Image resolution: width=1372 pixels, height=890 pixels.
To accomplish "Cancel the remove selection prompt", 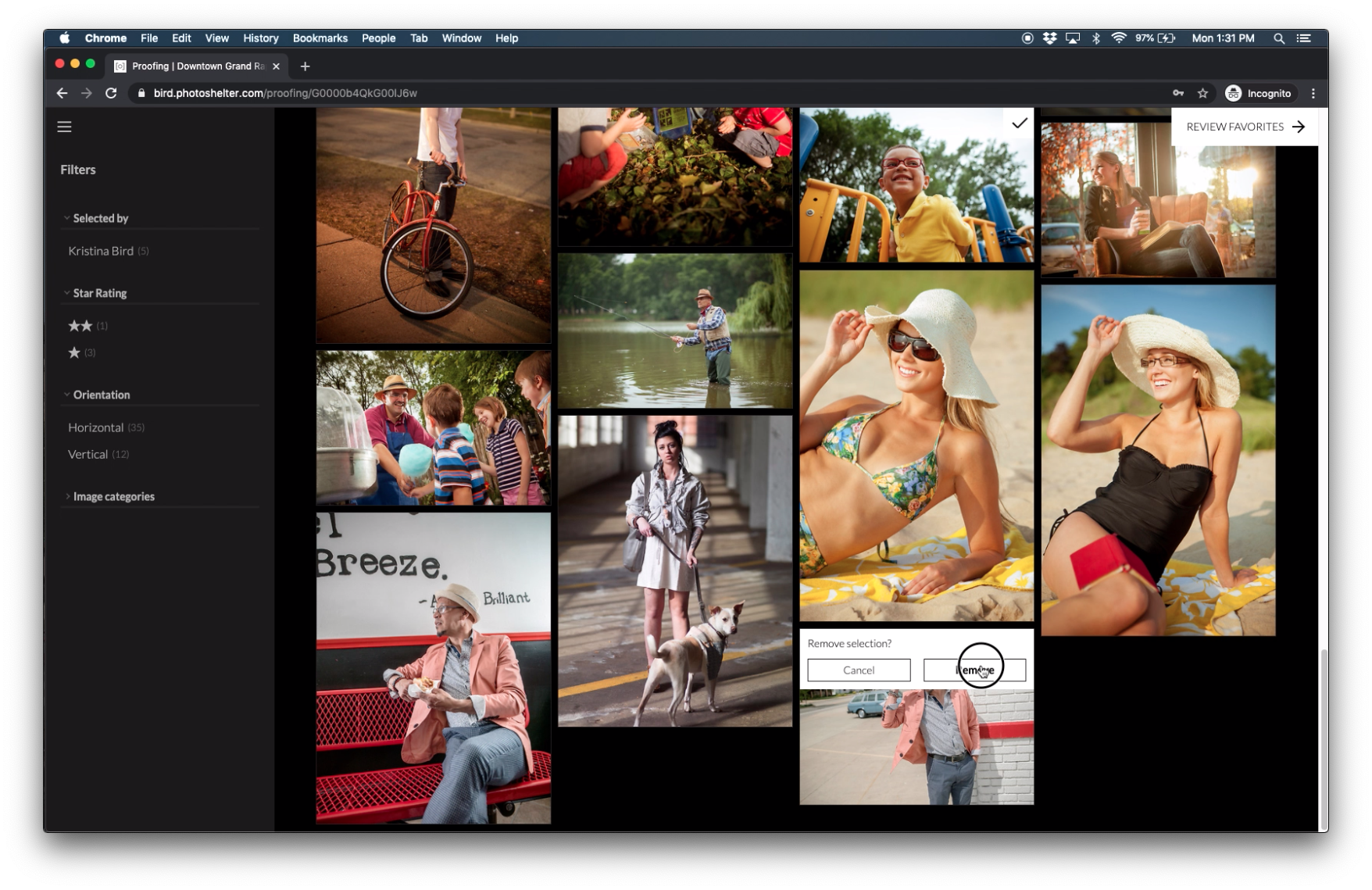I will pyautogui.click(x=858, y=670).
